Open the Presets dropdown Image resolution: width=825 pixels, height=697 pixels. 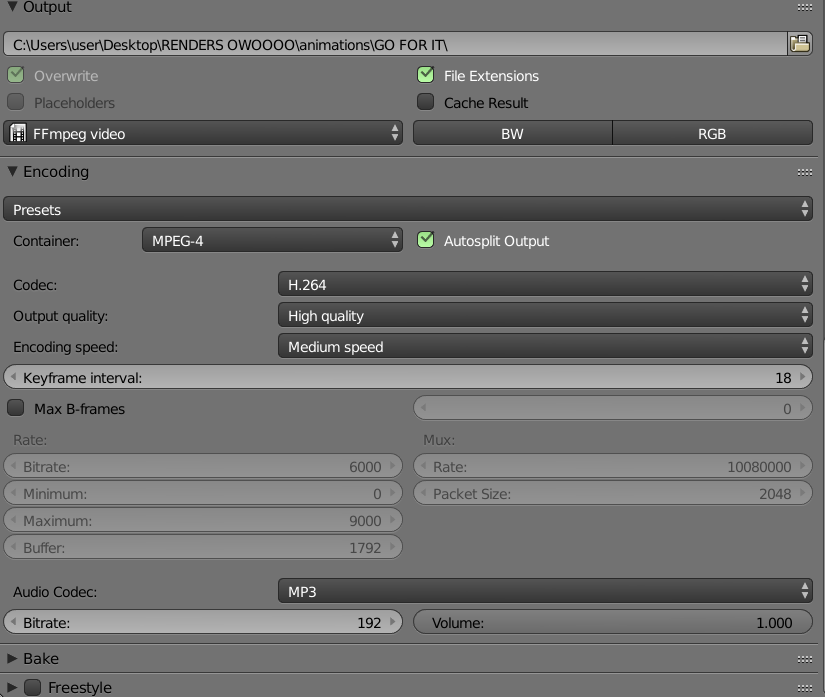(410, 208)
